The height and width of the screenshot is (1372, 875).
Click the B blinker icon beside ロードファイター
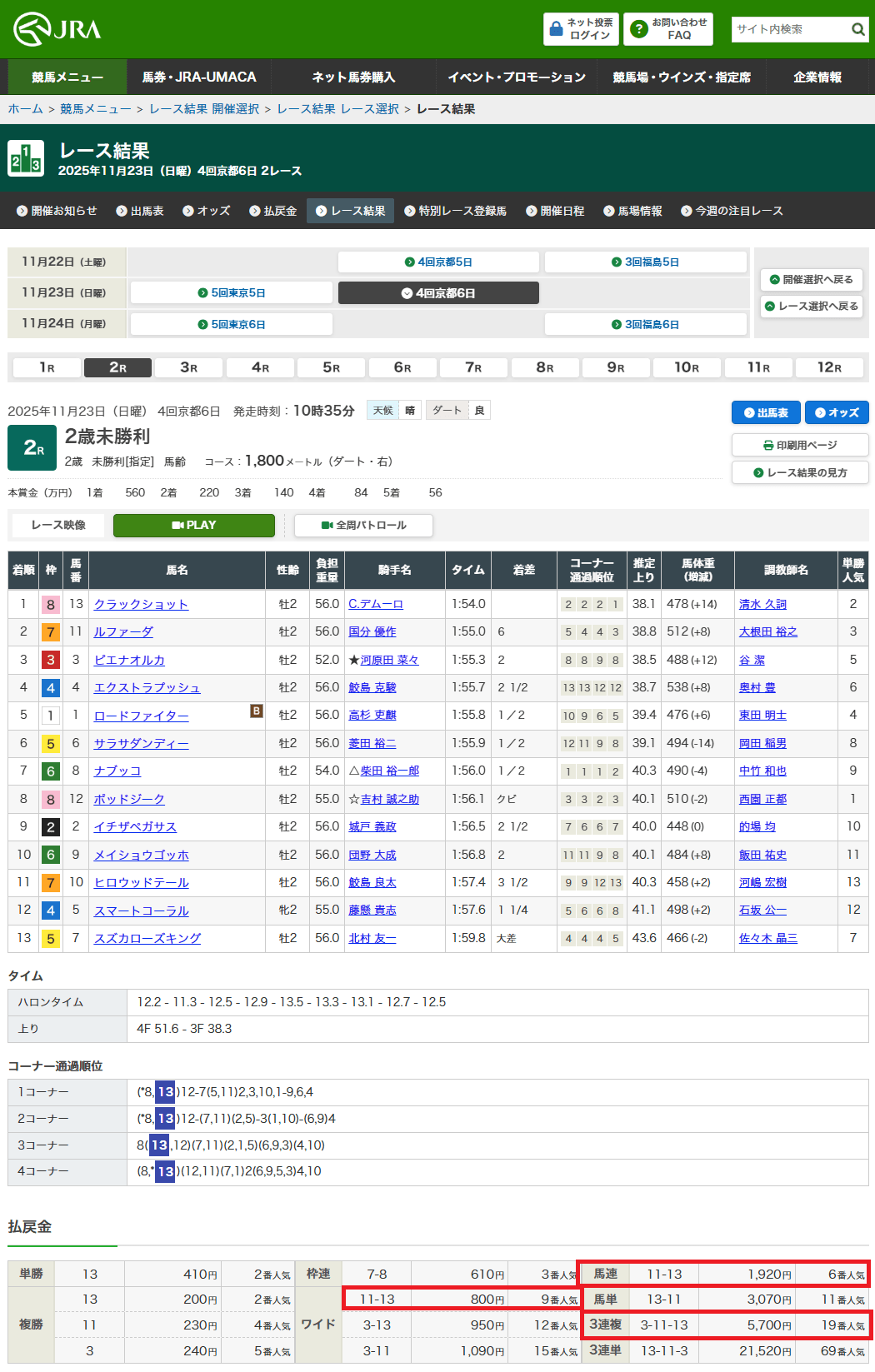coord(257,711)
